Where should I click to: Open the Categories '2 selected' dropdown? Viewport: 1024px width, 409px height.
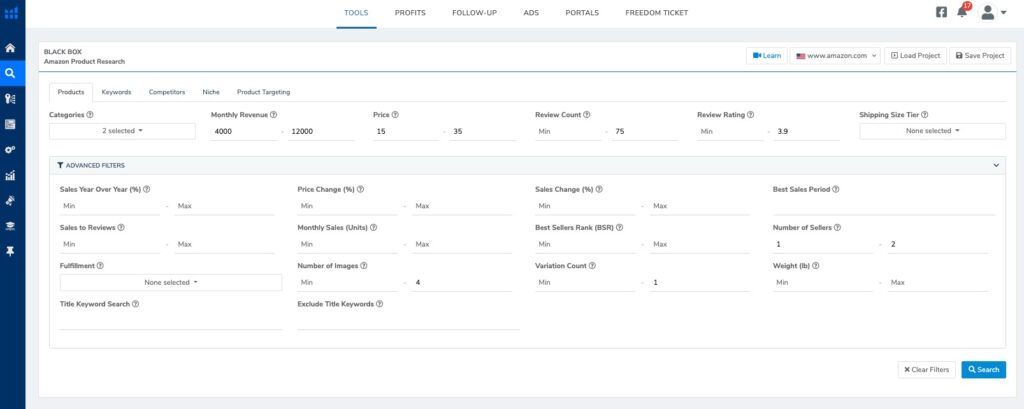tap(122, 131)
